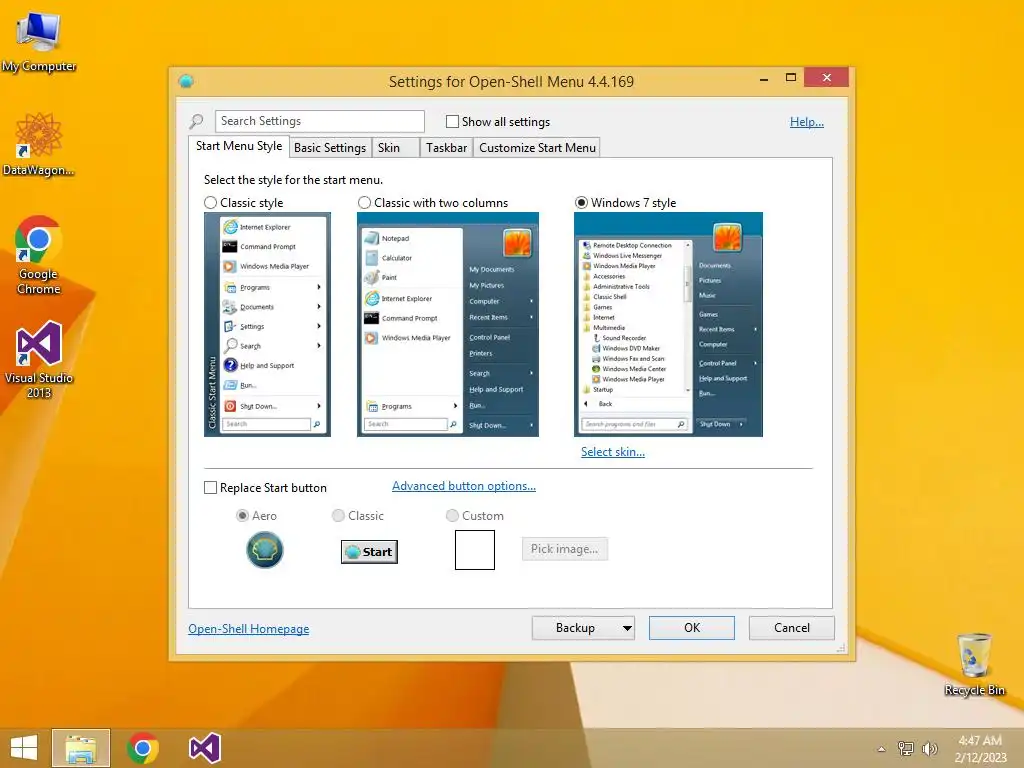The width and height of the screenshot is (1024, 768).
Task: Click the Open-Shell shell icon in title bar
Action: pos(186,81)
